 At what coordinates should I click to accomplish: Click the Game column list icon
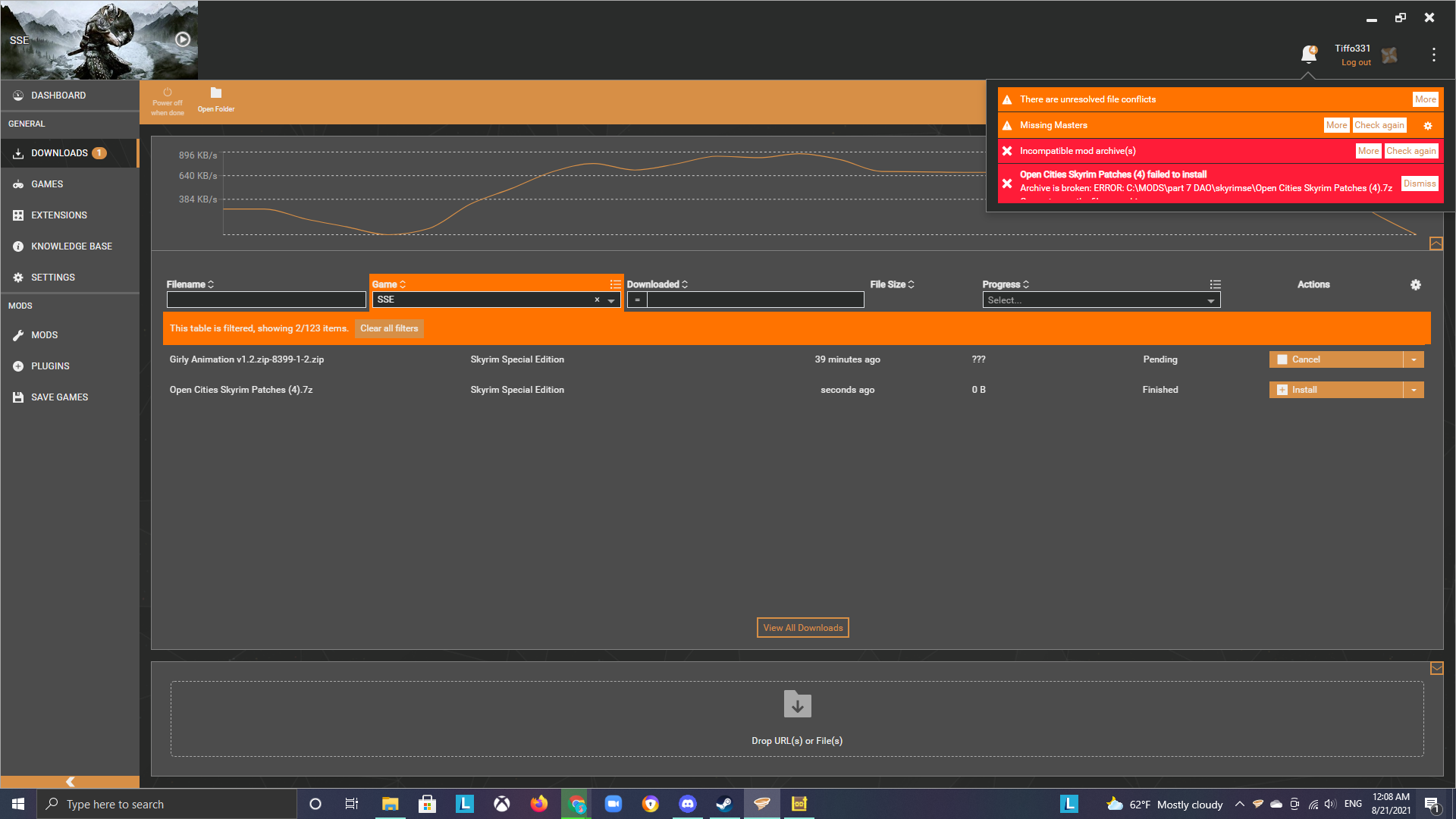tap(615, 284)
